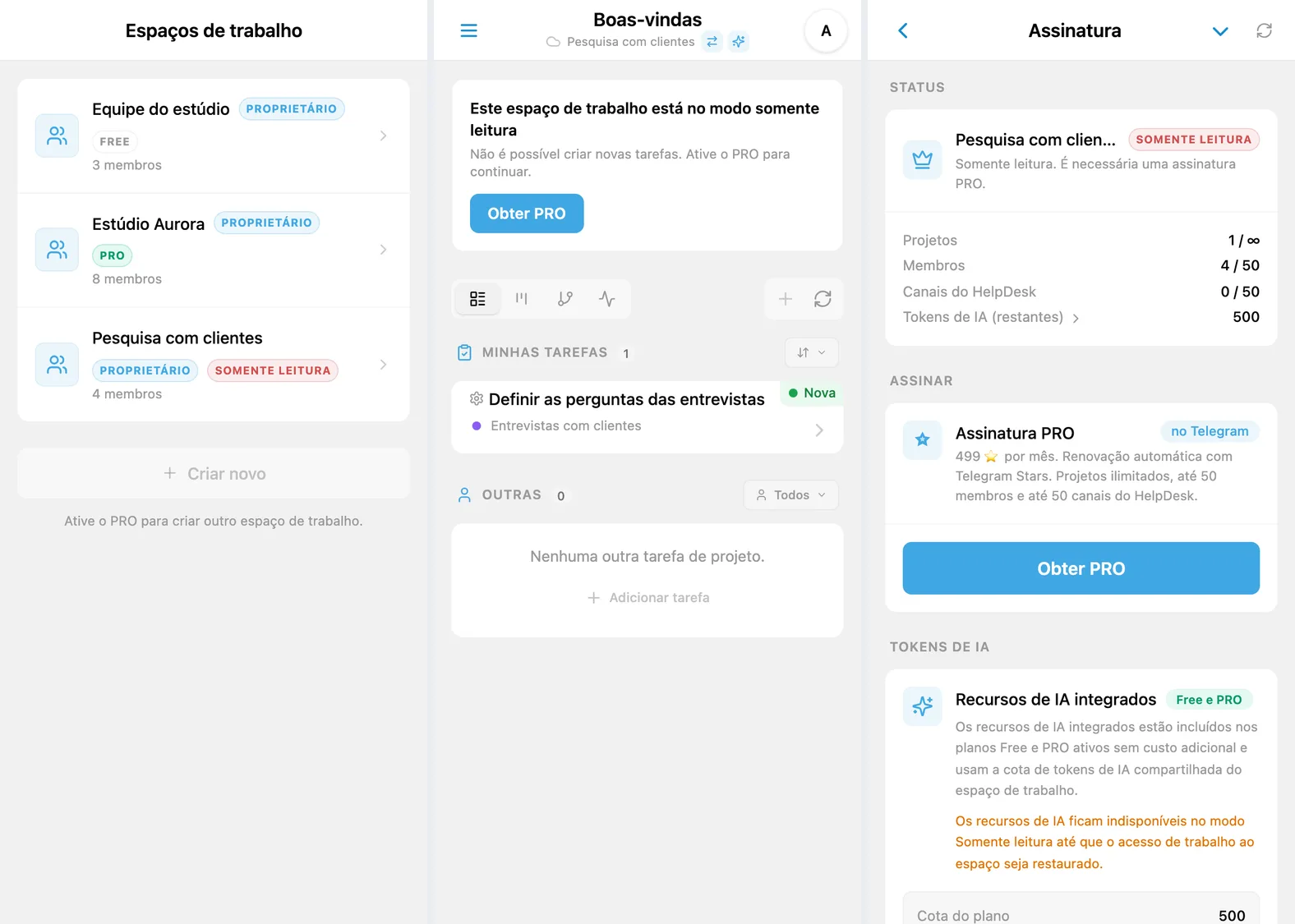Image resolution: width=1295 pixels, height=924 pixels.
Task: Click the Nova status badge
Action: 812,393
